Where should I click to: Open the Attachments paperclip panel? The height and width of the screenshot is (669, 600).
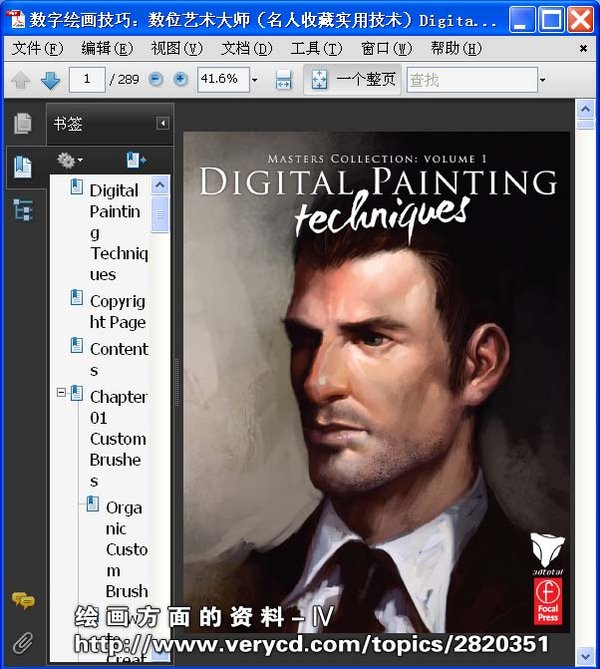pyautogui.click(x=23, y=643)
